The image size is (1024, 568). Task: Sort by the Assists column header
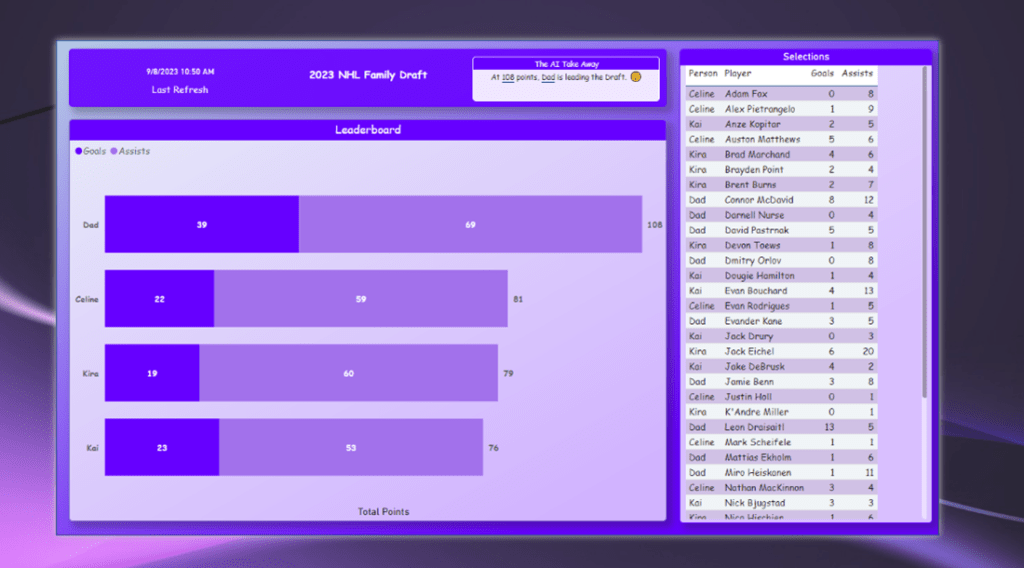857,74
